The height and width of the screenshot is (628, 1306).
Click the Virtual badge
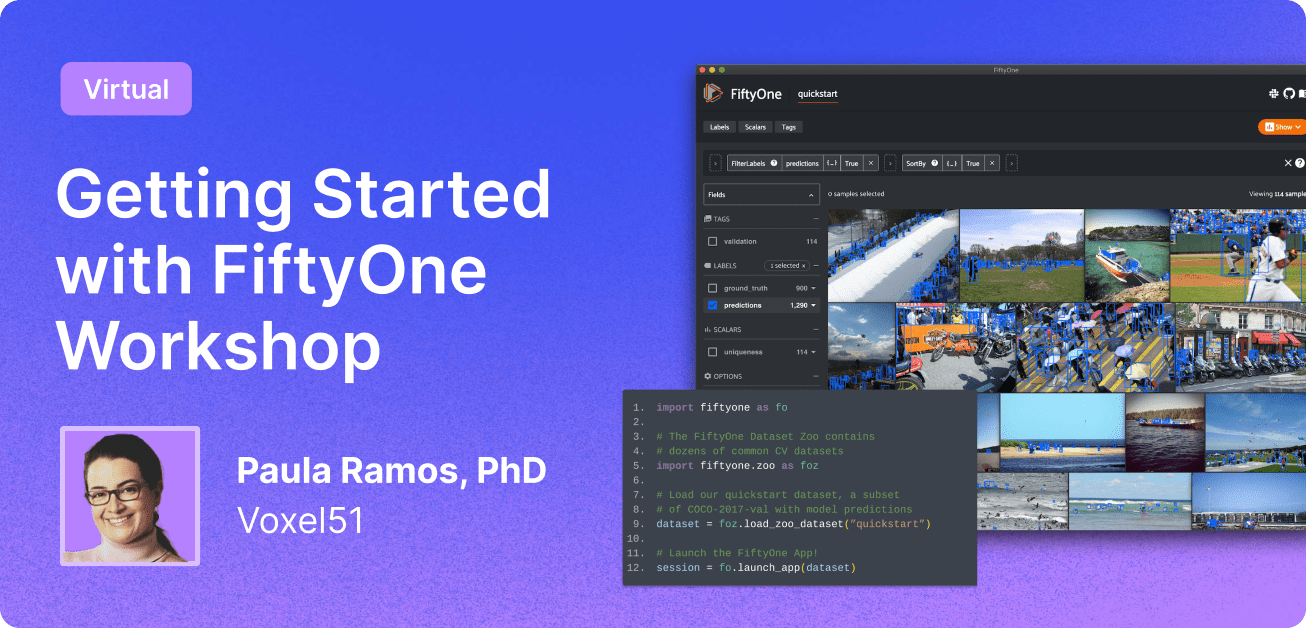click(126, 89)
